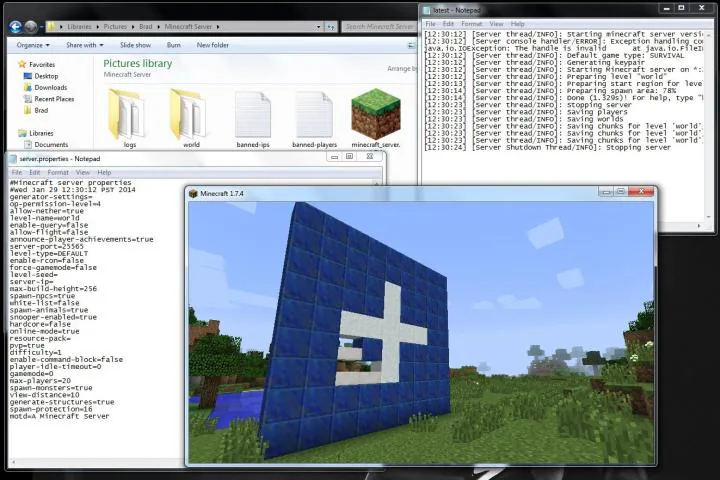Open Edit menu in server.properties Notepad

coord(35,172)
